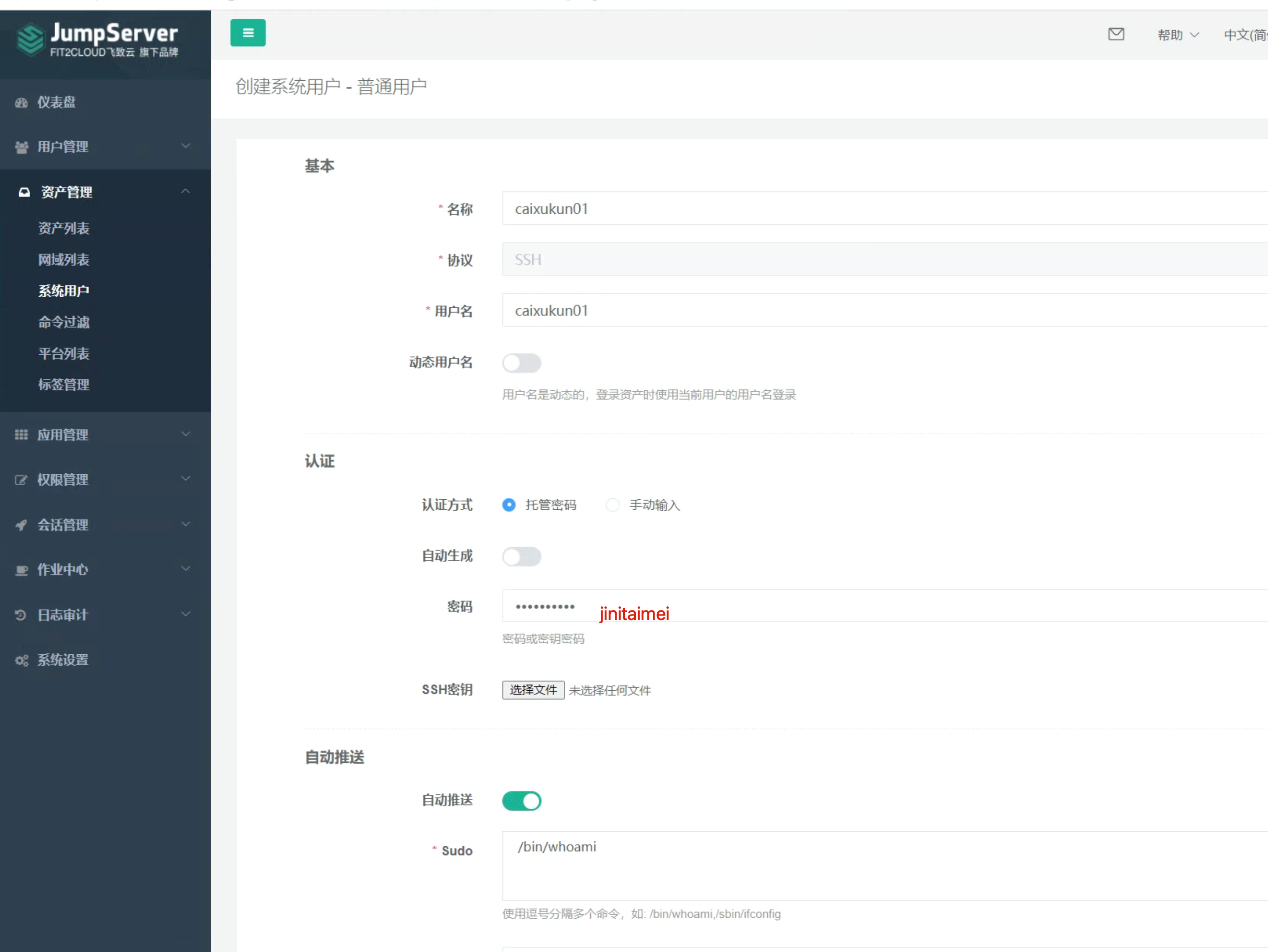Click the 选择文件 button
The height and width of the screenshot is (952, 1268).
tap(533, 690)
